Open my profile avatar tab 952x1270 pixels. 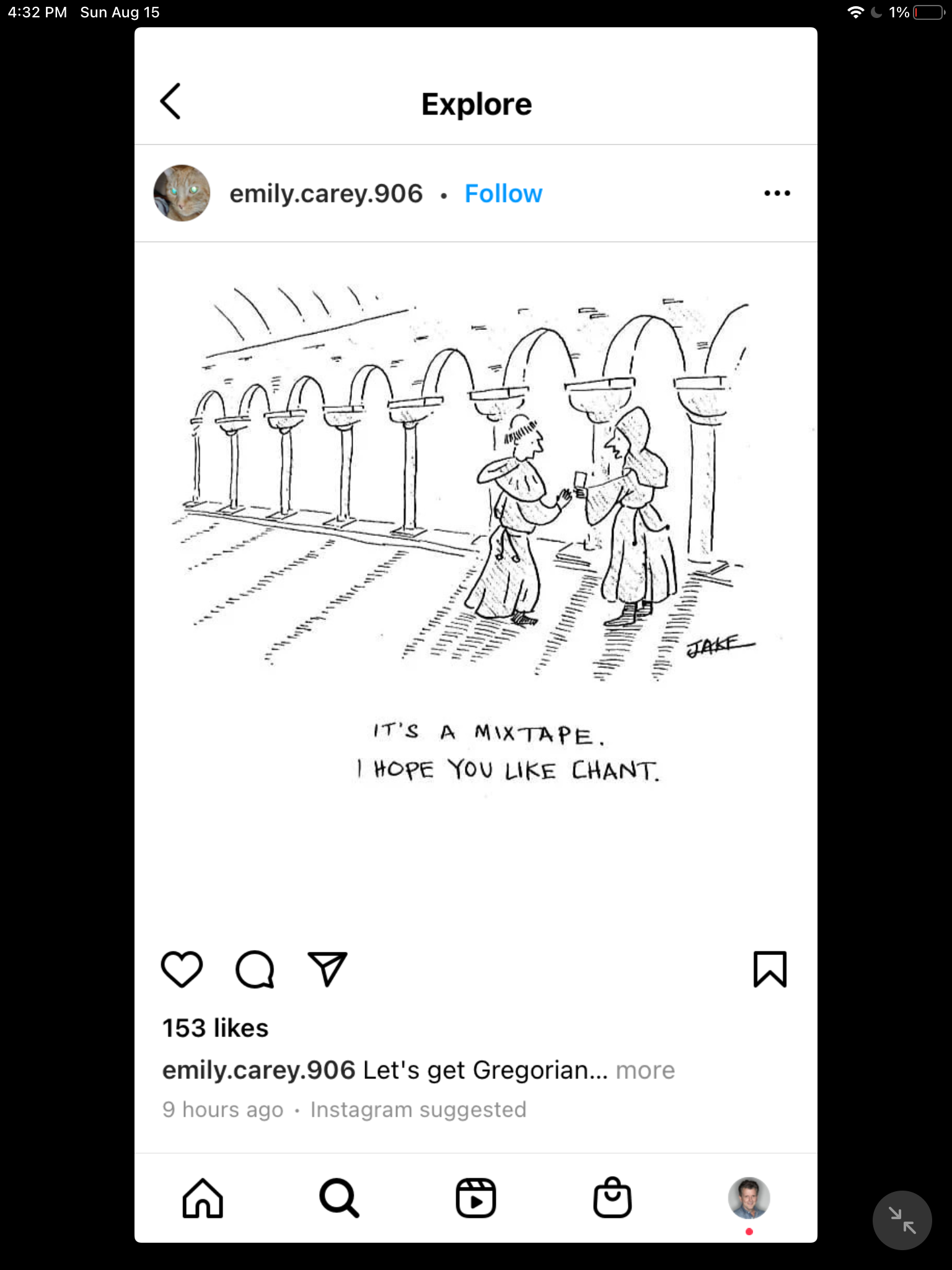tap(749, 1198)
